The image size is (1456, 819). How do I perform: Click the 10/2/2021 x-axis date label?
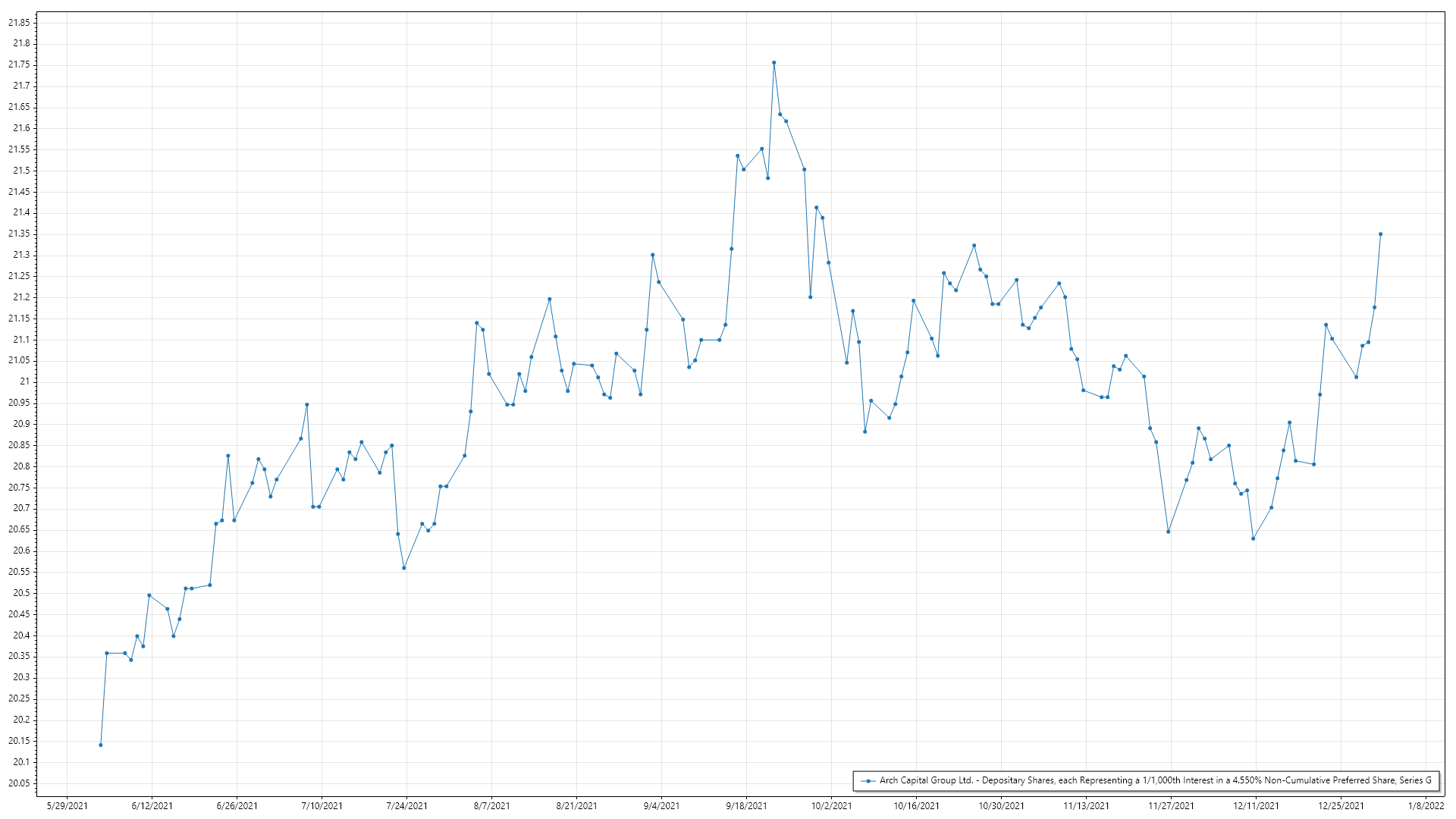tap(831, 806)
